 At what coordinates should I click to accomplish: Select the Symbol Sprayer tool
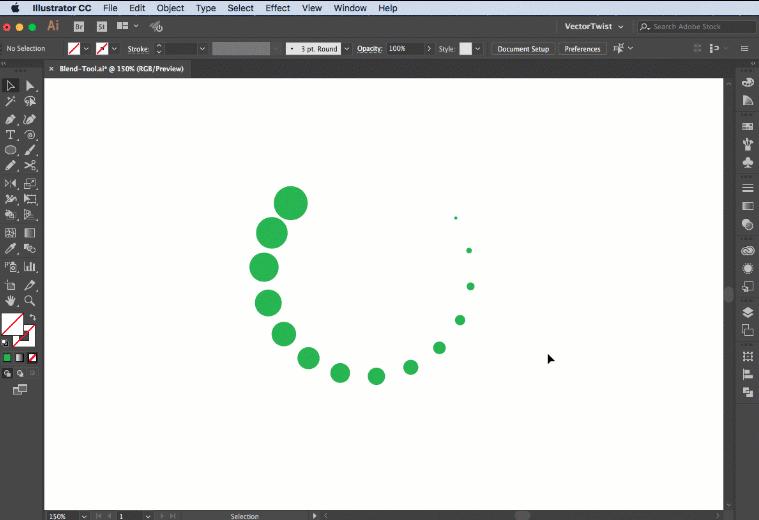point(10,267)
